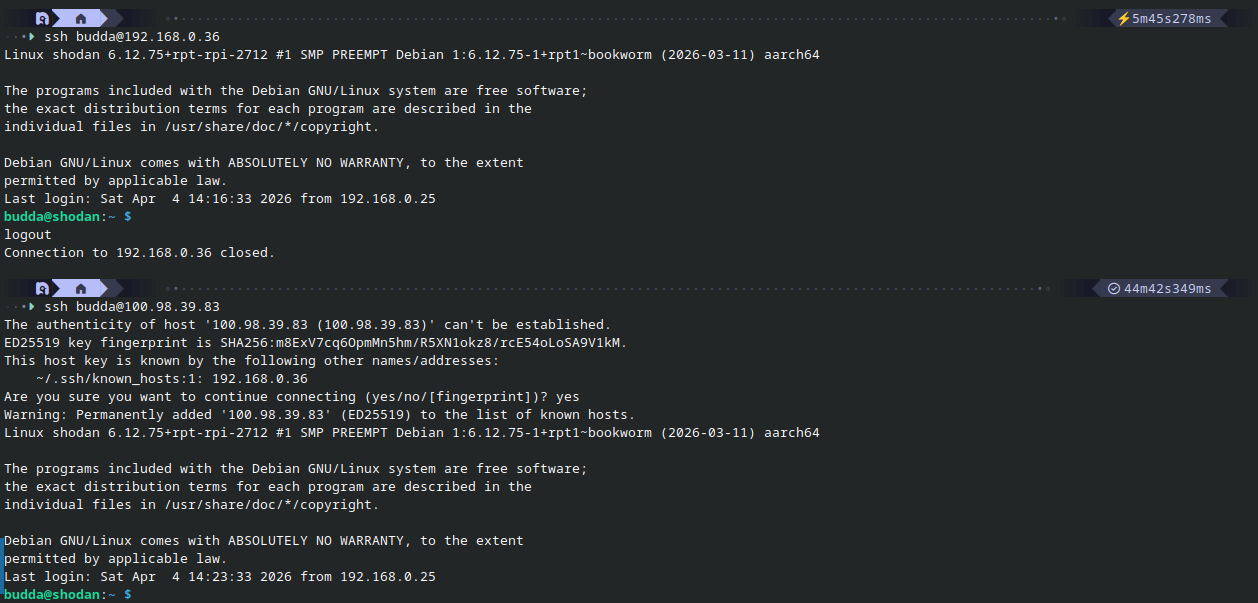The height and width of the screenshot is (603, 1258).
Task: Click the Warning: Permanently added line
Action: tap(319, 415)
